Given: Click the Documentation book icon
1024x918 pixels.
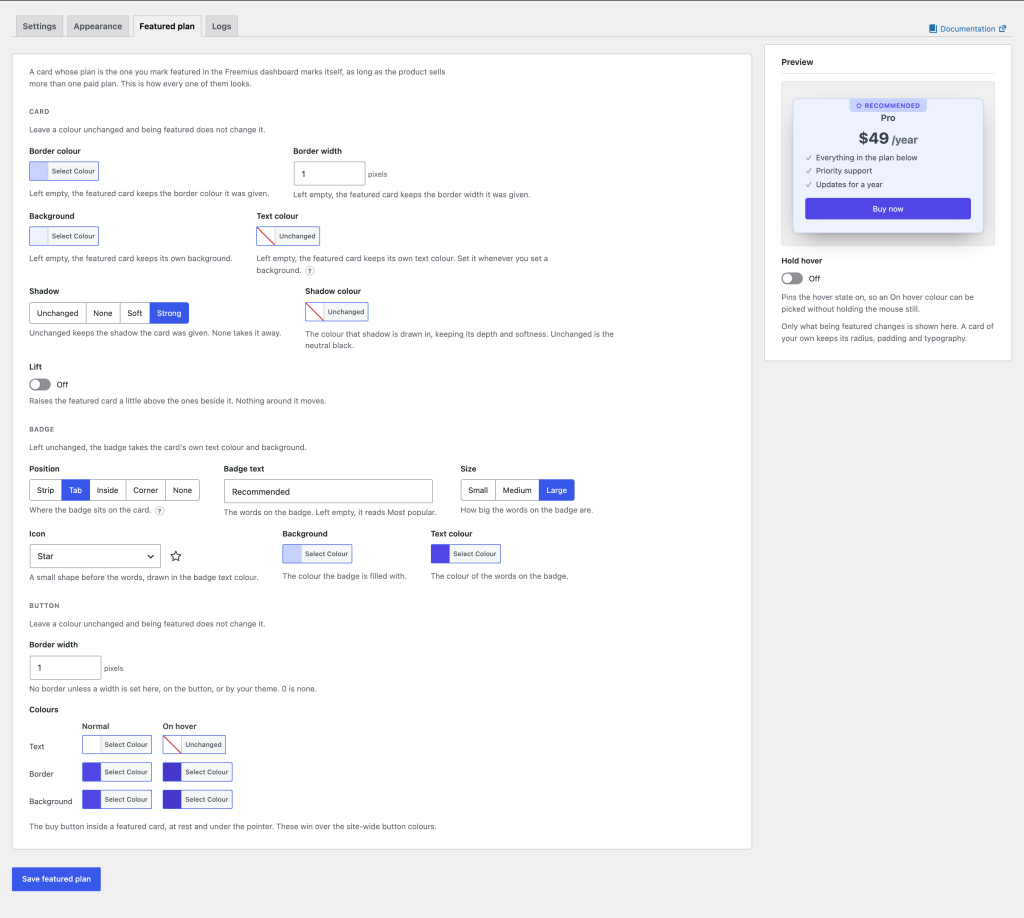Looking at the screenshot, I should pyautogui.click(x=933, y=29).
